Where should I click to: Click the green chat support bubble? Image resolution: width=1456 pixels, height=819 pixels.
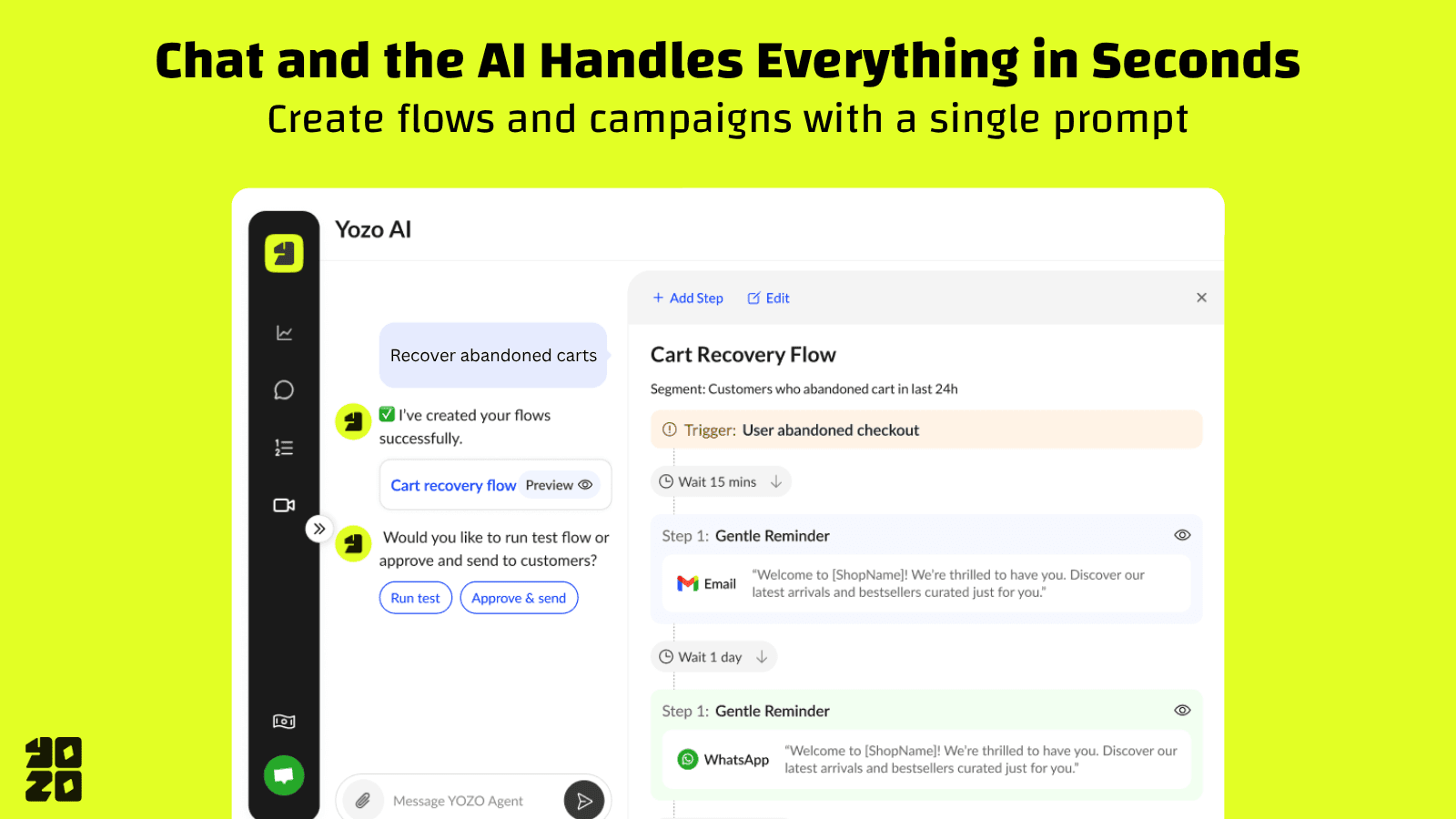(x=284, y=775)
